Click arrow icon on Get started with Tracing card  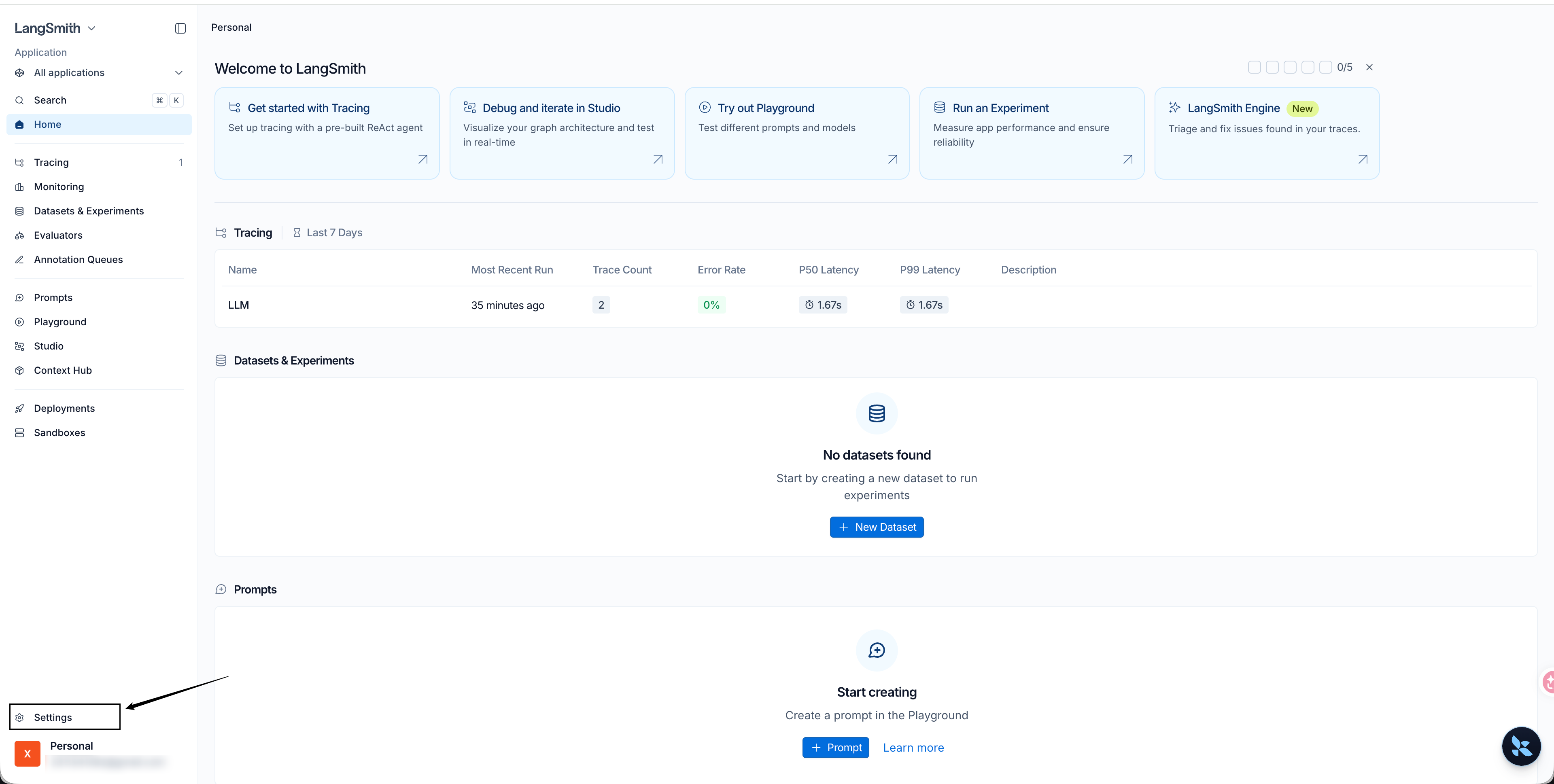[x=423, y=159]
